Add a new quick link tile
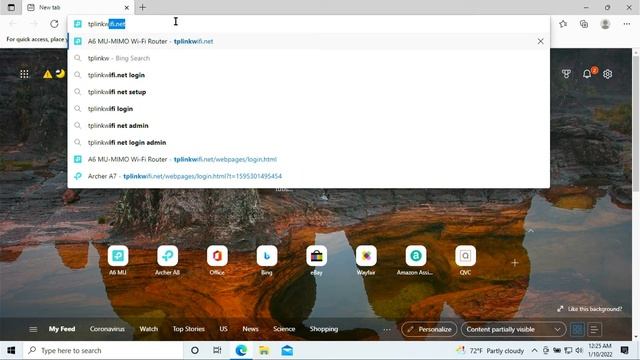The image size is (640, 360). [515, 263]
